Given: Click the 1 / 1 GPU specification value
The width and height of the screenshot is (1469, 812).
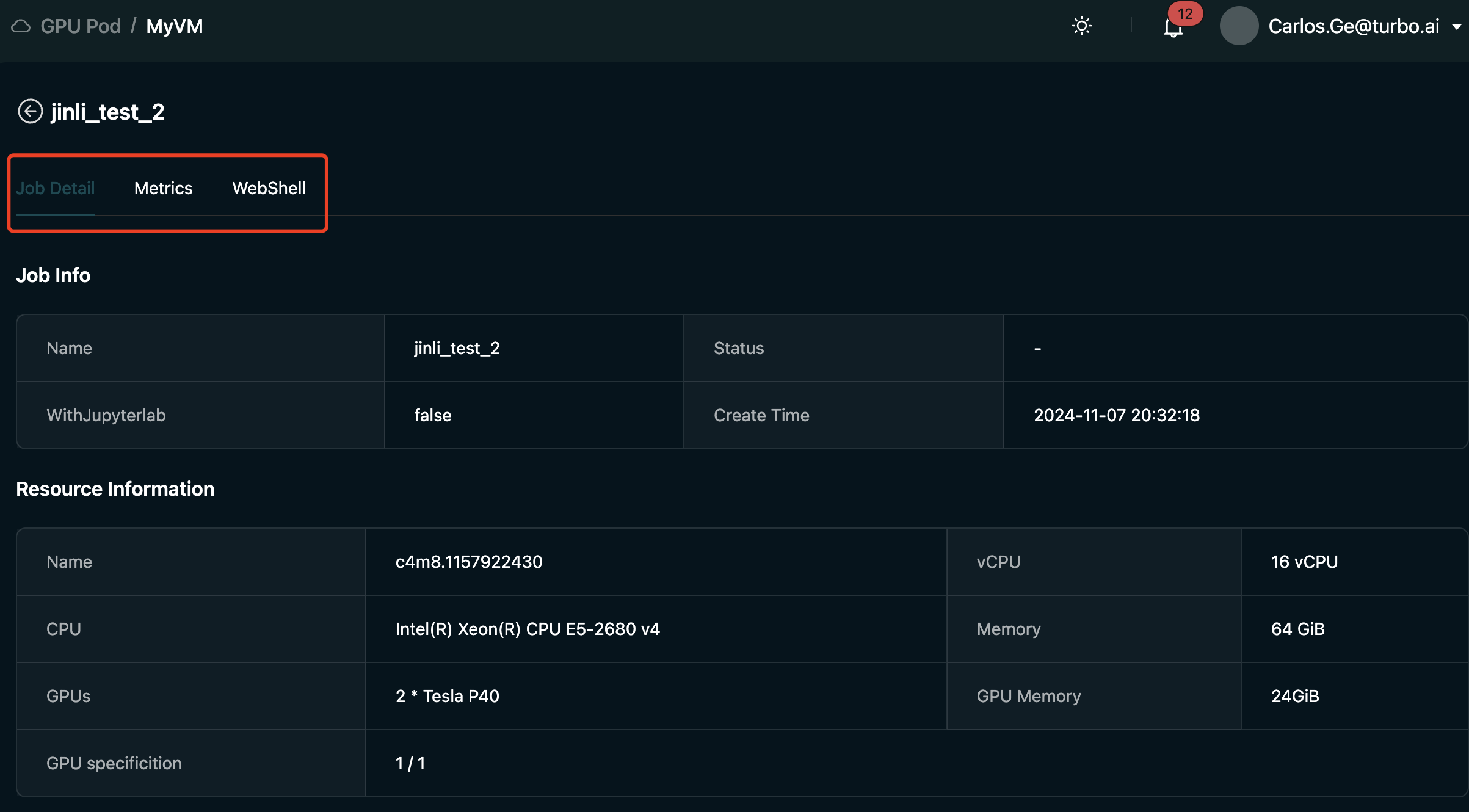Looking at the screenshot, I should click(x=410, y=763).
